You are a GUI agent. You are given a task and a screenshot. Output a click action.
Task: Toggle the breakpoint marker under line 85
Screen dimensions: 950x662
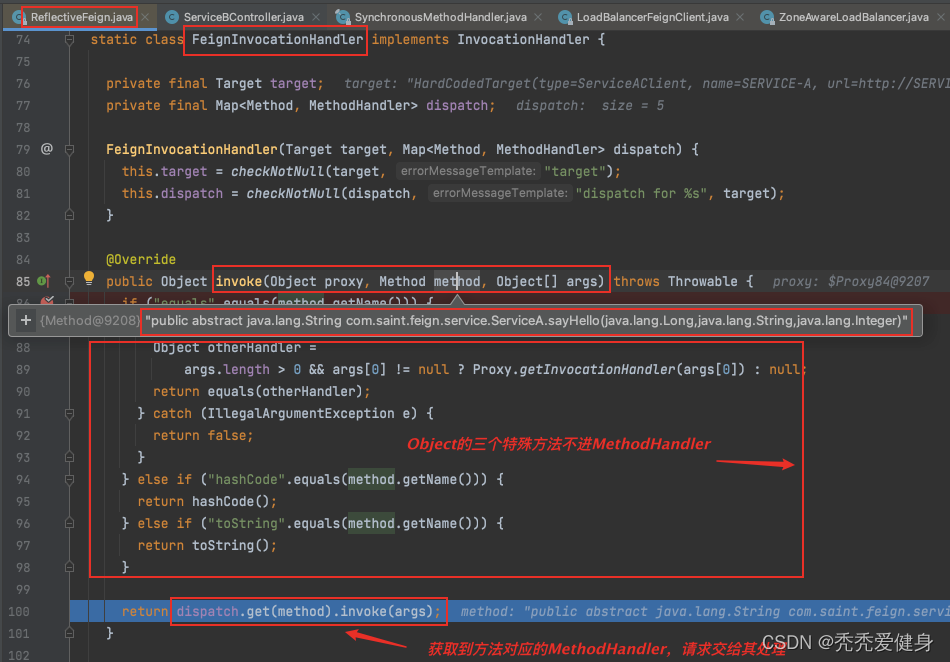(47, 300)
